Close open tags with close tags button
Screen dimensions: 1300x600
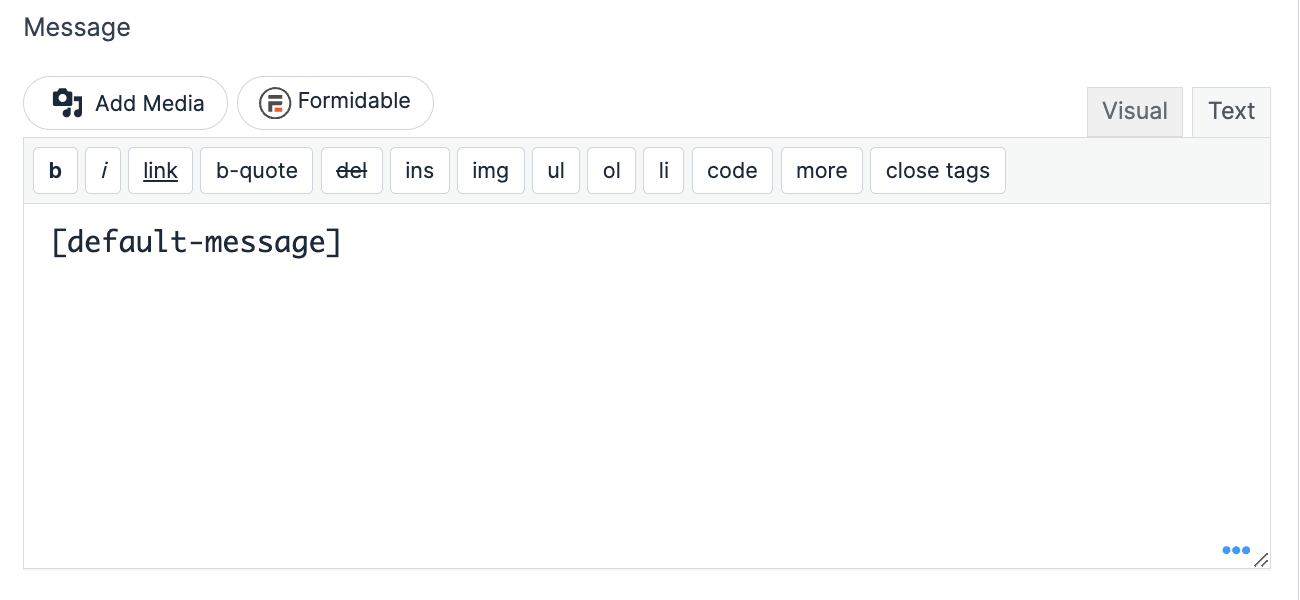937,170
